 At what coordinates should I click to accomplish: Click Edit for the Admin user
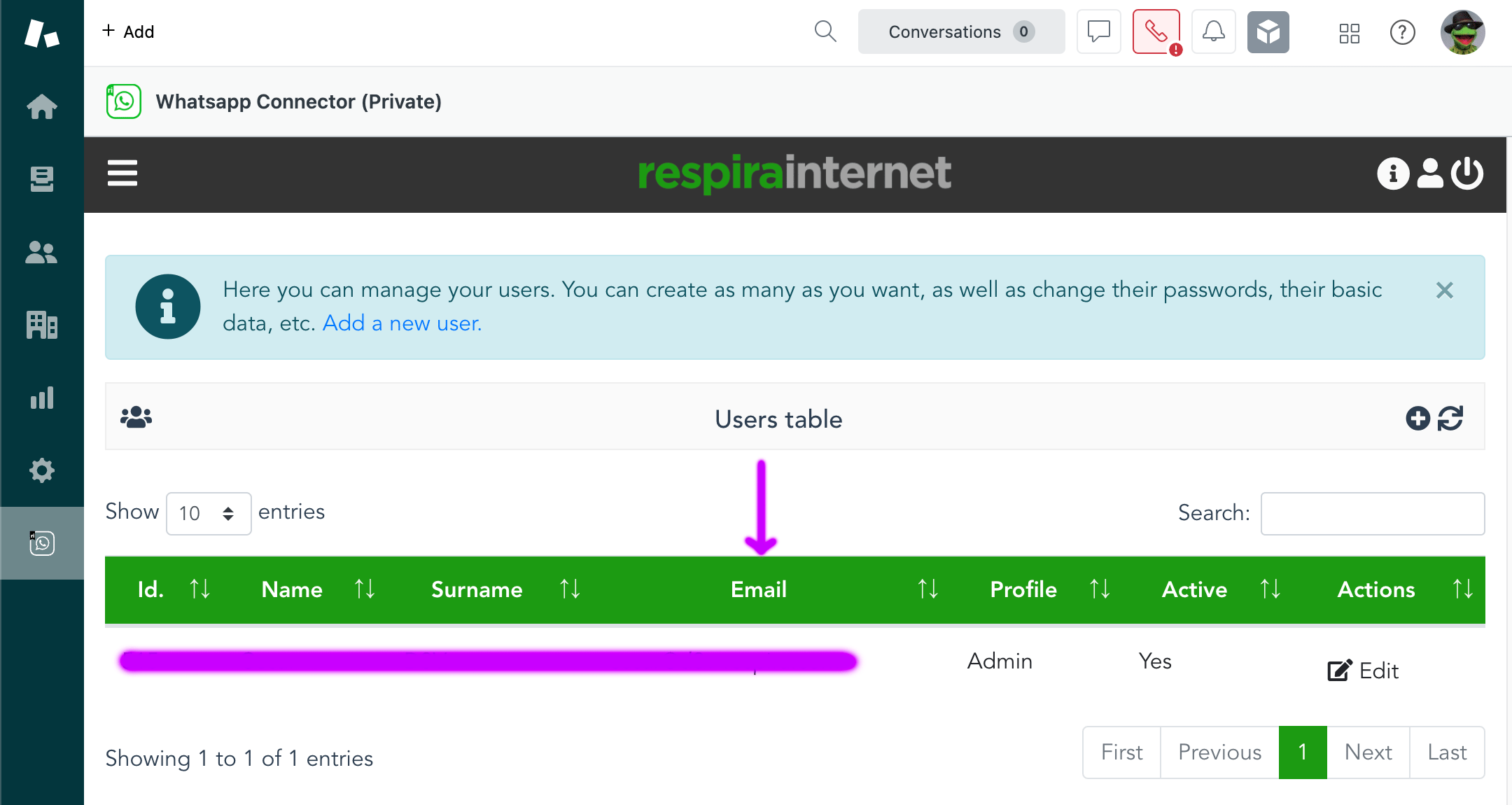1364,671
